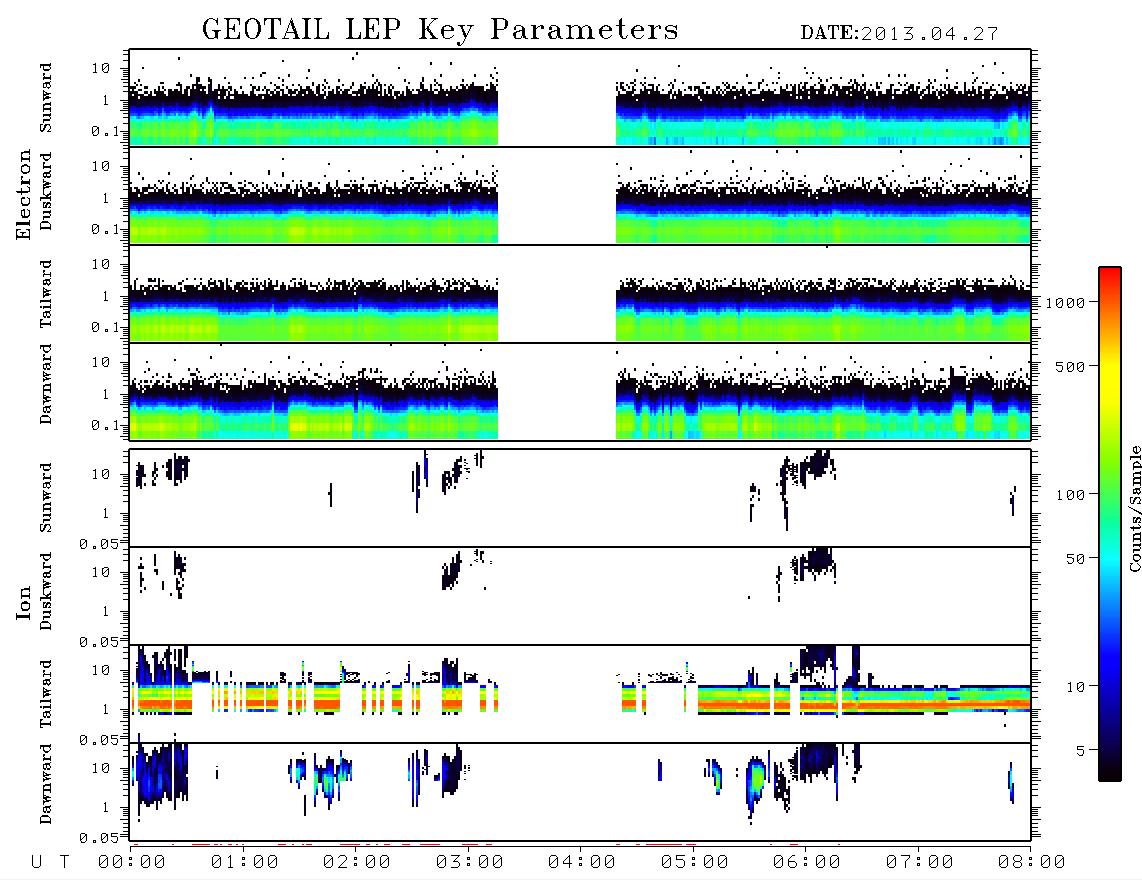The image size is (1142, 880).
Task: Click the "07:00" time tick label
Action: point(920,863)
